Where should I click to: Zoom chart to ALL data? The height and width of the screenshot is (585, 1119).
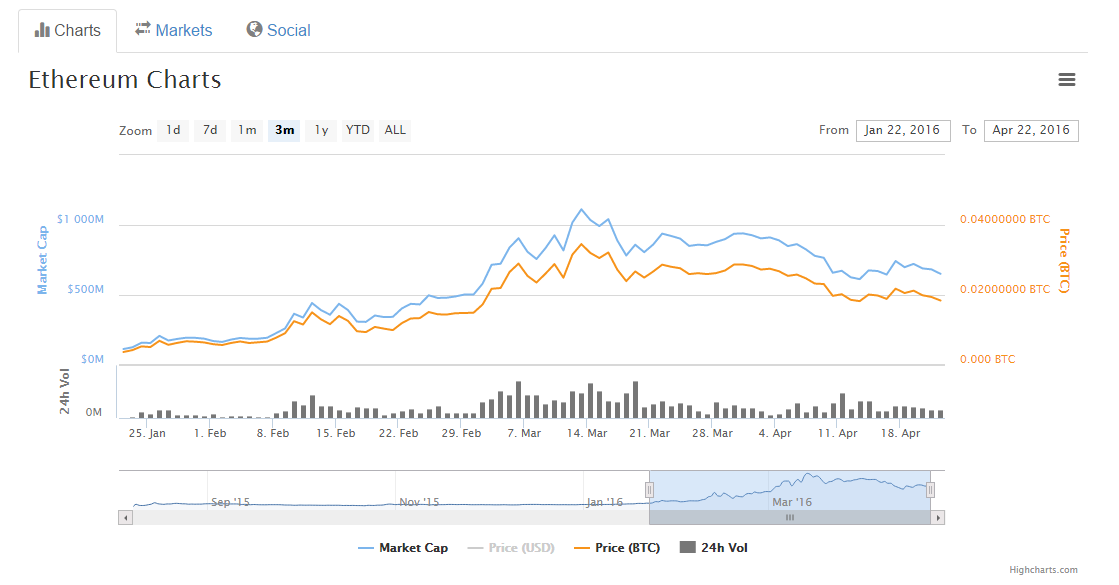[x=395, y=130]
